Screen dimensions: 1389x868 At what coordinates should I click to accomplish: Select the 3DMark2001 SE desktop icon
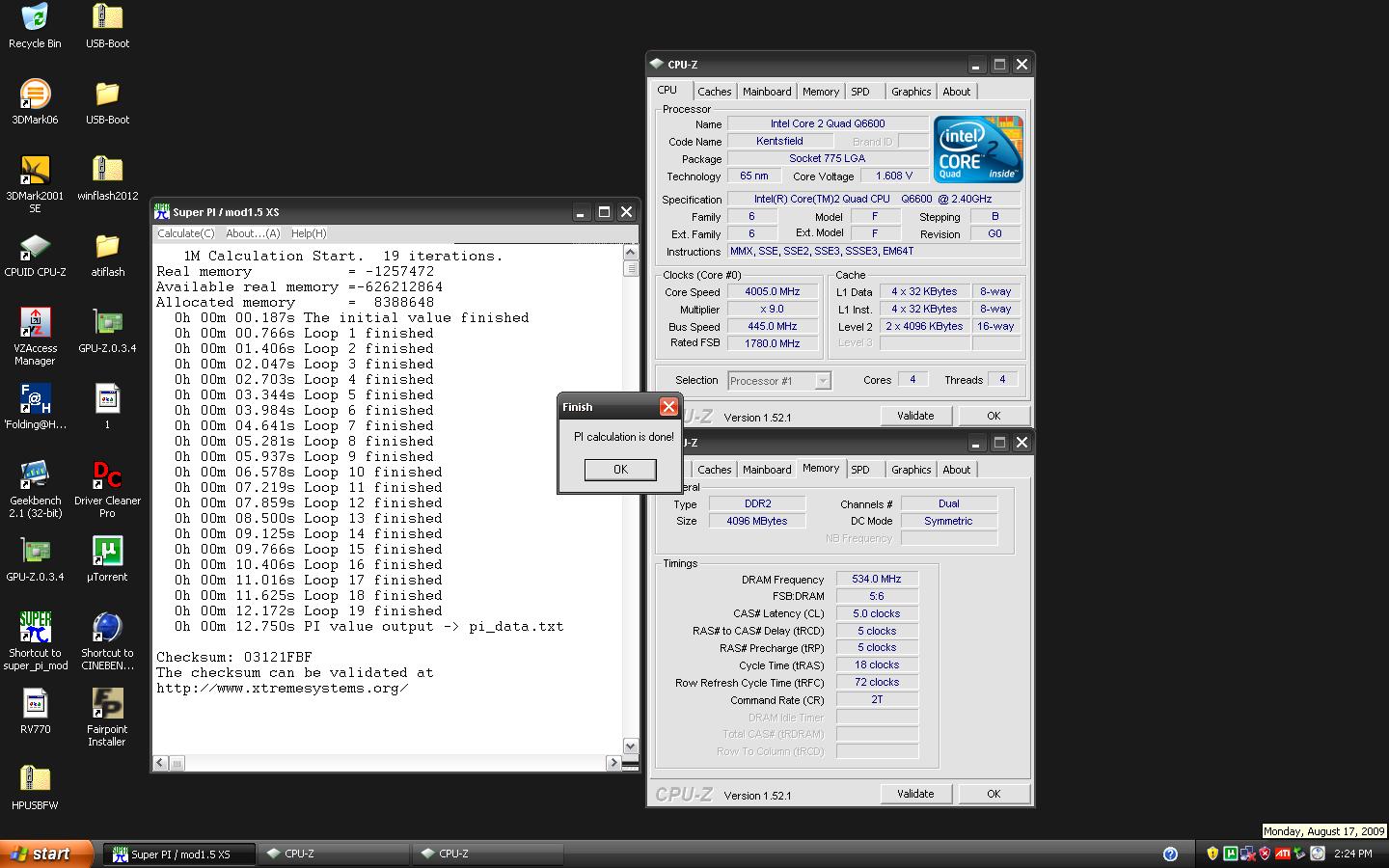(35, 183)
